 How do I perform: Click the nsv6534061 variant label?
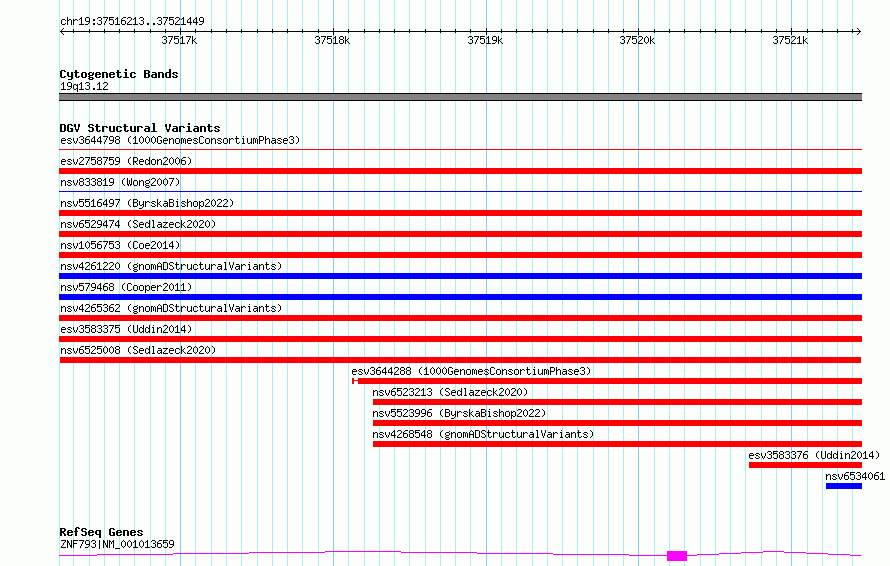pos(855,476)
